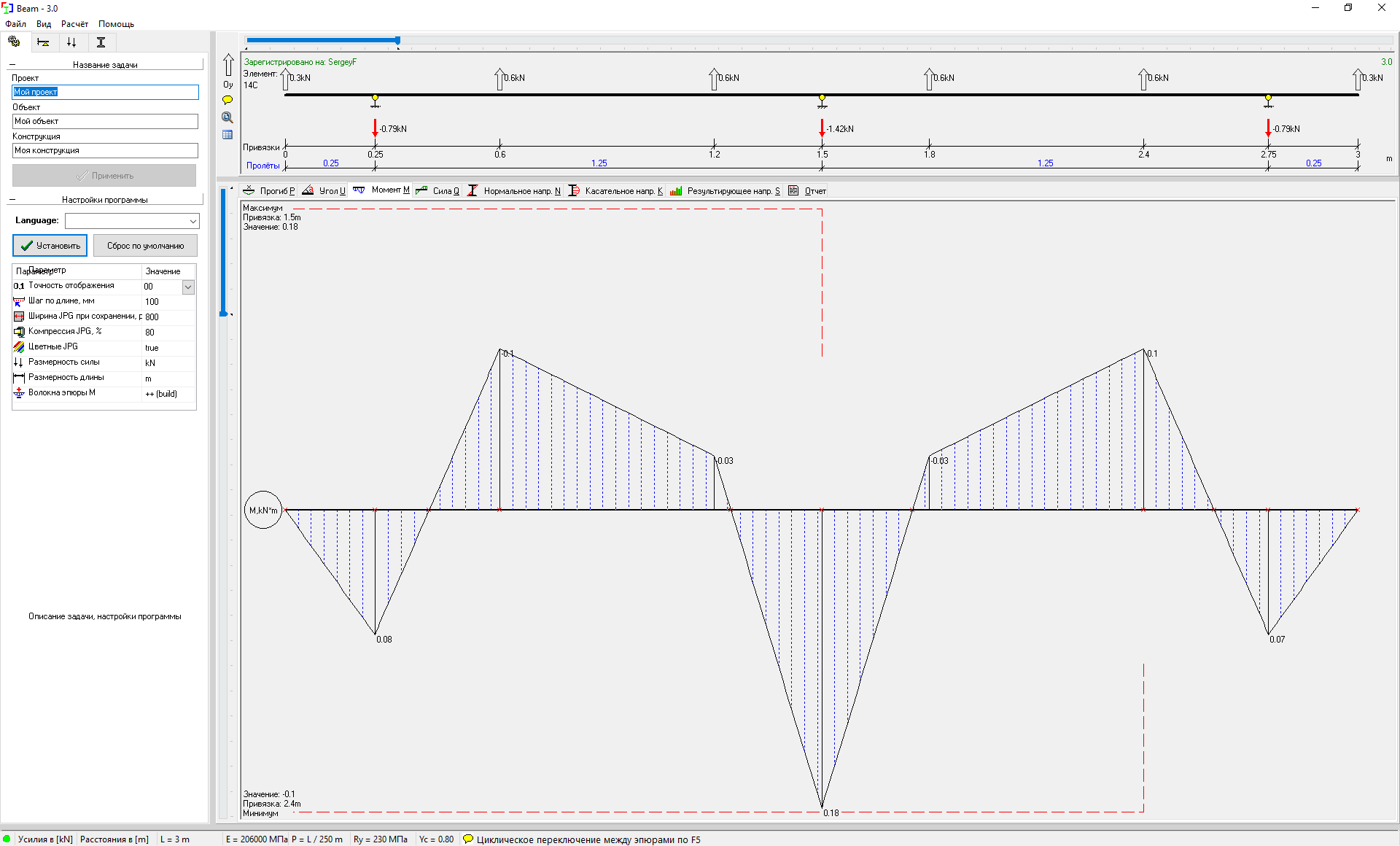Image resolution: width=1400 pixels, height=846 pixels.
Task: Click the Прогиб P deflection icon
Action: (x=249, y=190)
